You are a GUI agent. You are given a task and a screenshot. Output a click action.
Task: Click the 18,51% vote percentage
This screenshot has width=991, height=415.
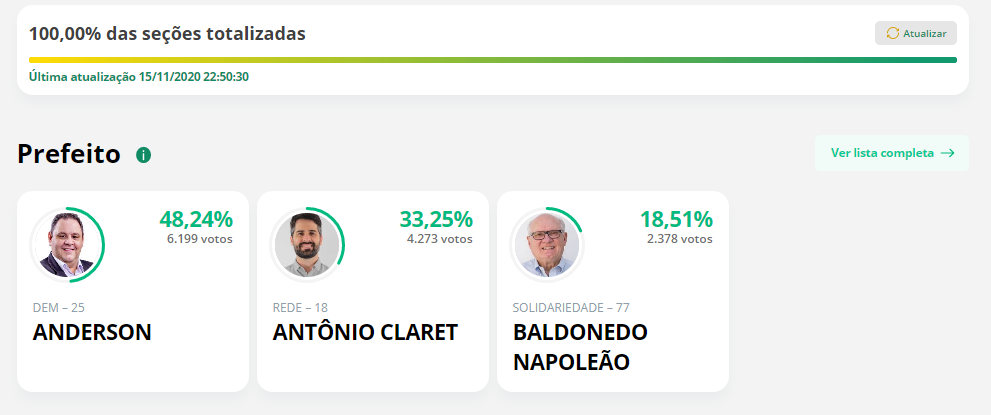coord(676,219)
